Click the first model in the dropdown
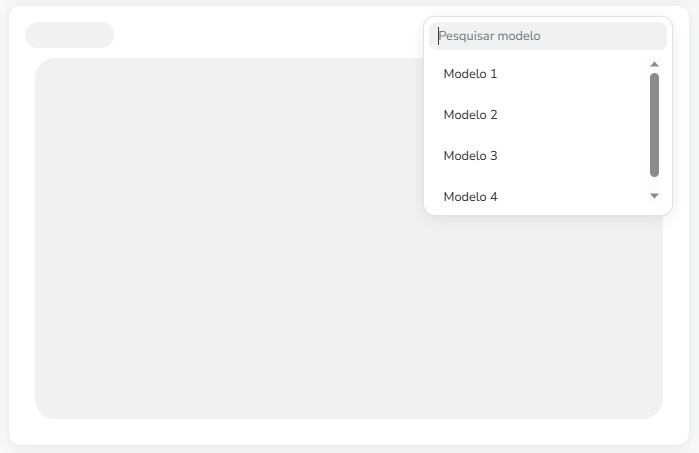The height and width of the screenshot is (453, 699). click(470, 74)
